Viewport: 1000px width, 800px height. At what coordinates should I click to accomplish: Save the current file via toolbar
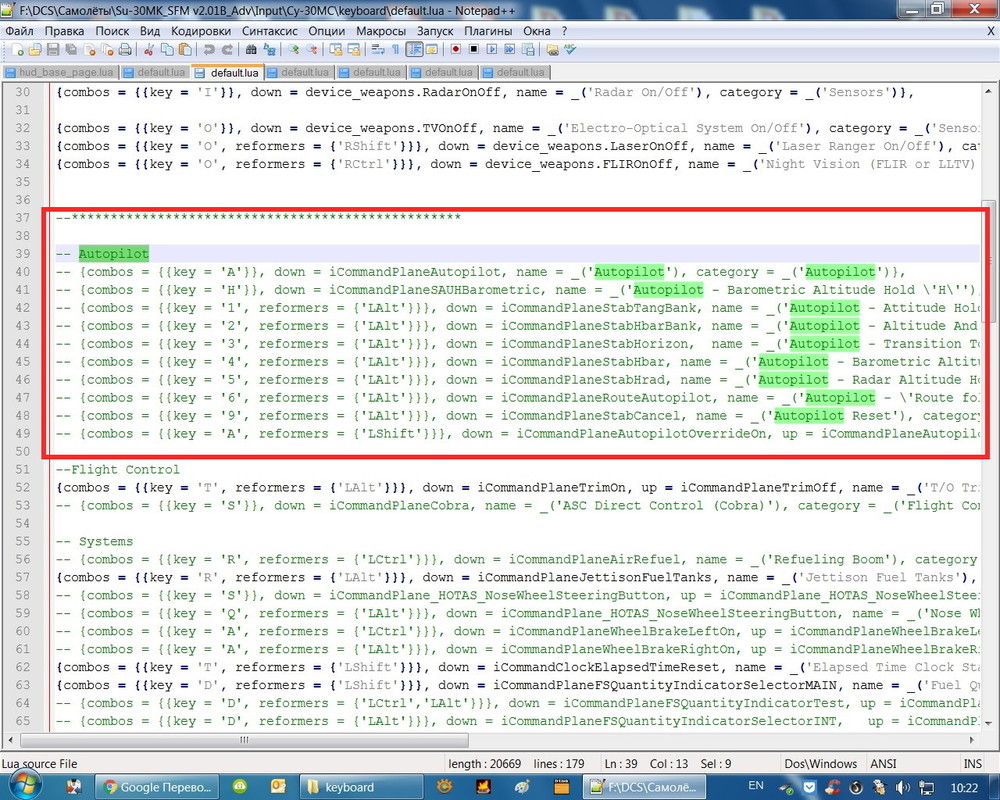pyautogui.click(x=53, y=49)
